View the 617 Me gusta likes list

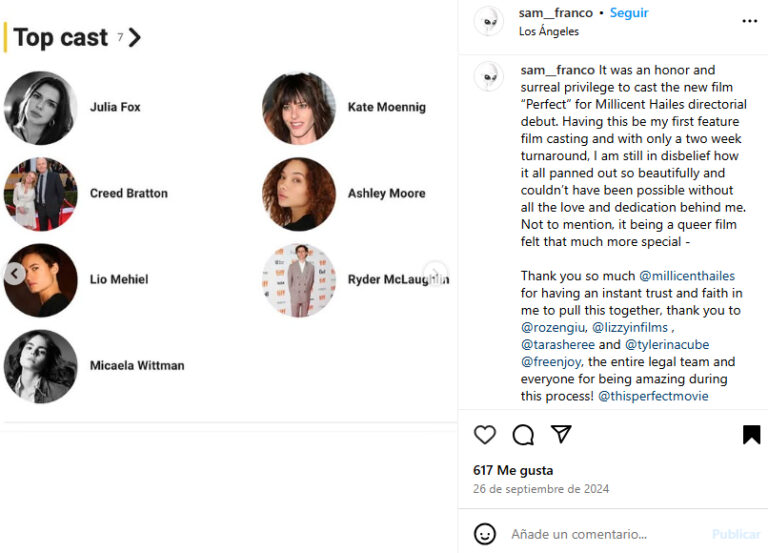tap(513, 470)
